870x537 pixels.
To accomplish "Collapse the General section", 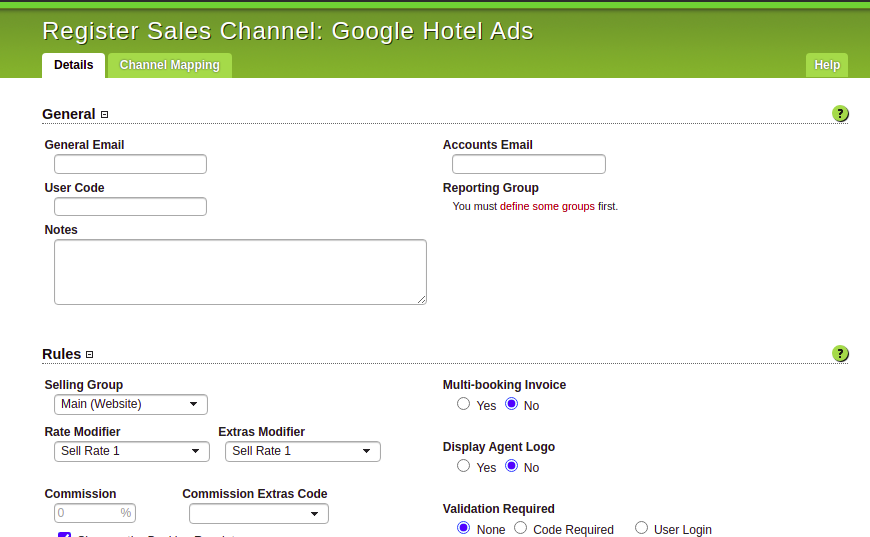I will (104, 114).
